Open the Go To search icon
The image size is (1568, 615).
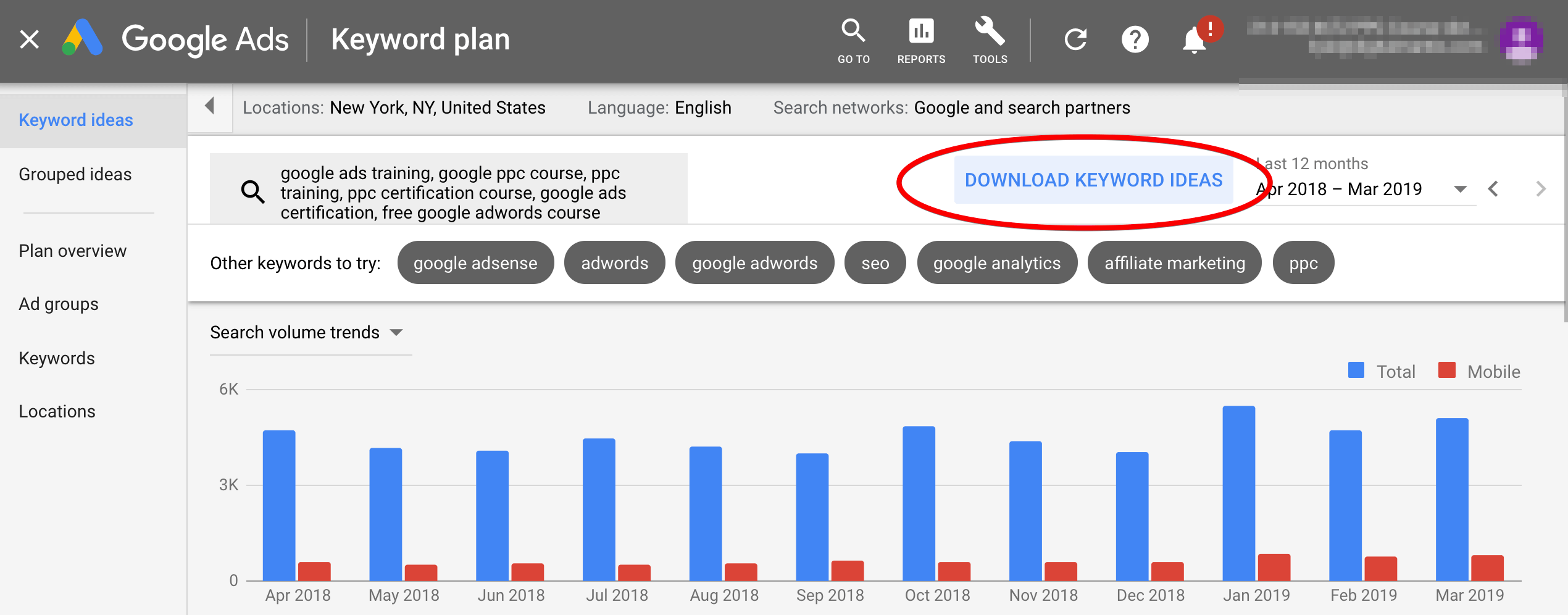point(853,41)
